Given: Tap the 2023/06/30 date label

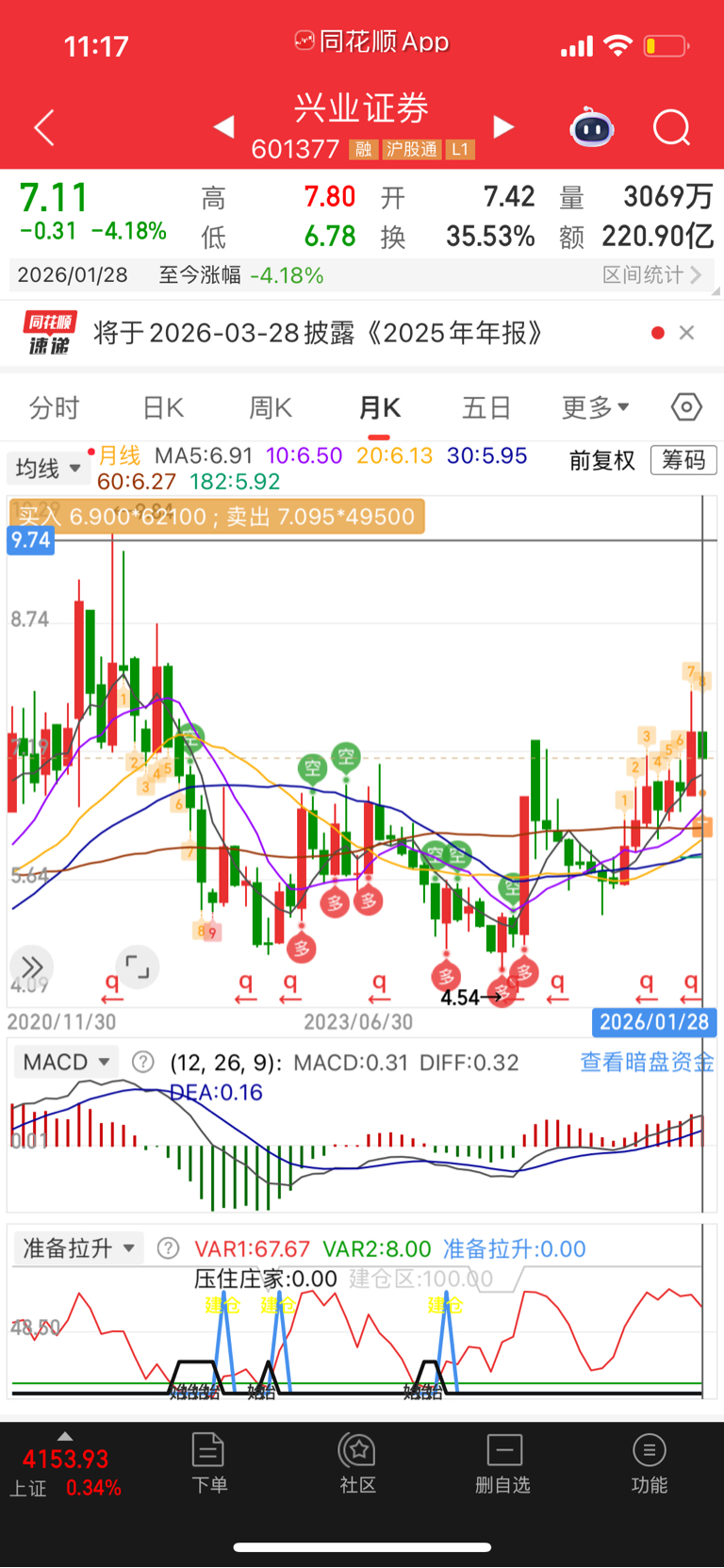Looking at the screenshot, I should [x=358, y=1022].
